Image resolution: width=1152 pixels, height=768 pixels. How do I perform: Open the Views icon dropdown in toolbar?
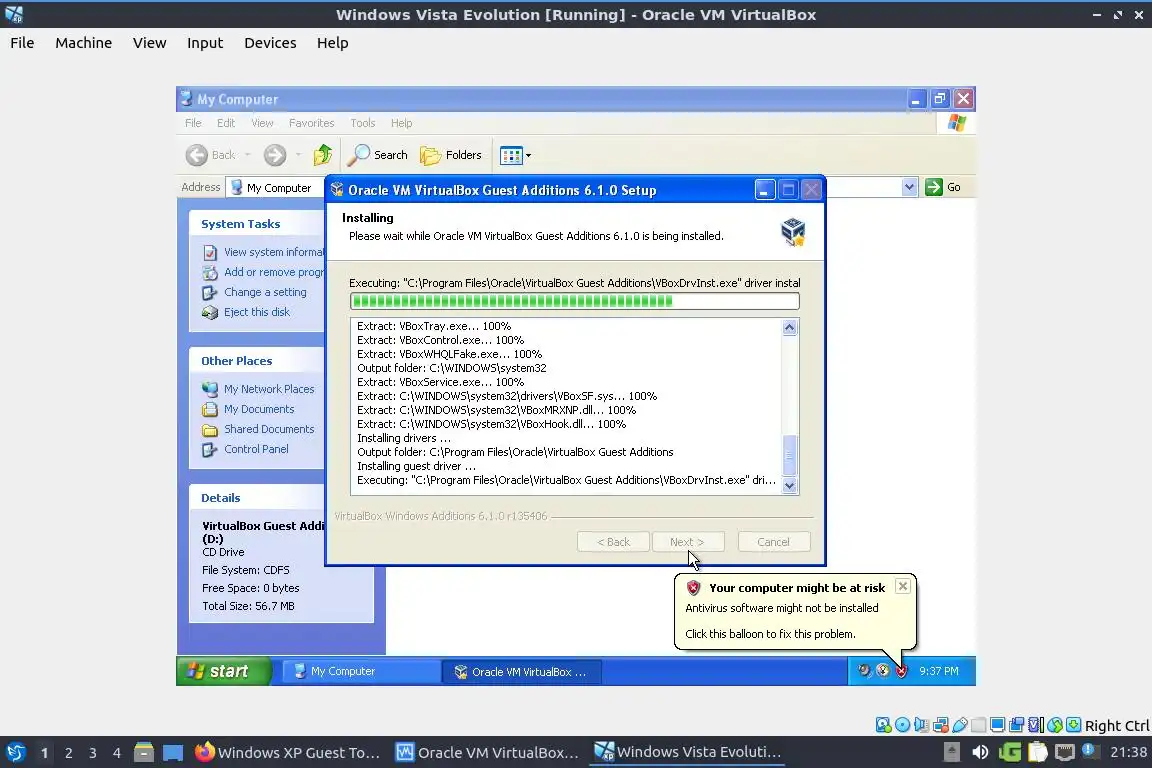click(x=515, y=155)
